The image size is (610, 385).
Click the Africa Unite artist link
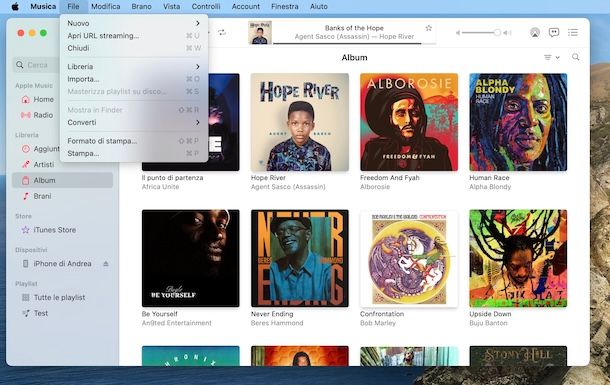click(160, 187)
